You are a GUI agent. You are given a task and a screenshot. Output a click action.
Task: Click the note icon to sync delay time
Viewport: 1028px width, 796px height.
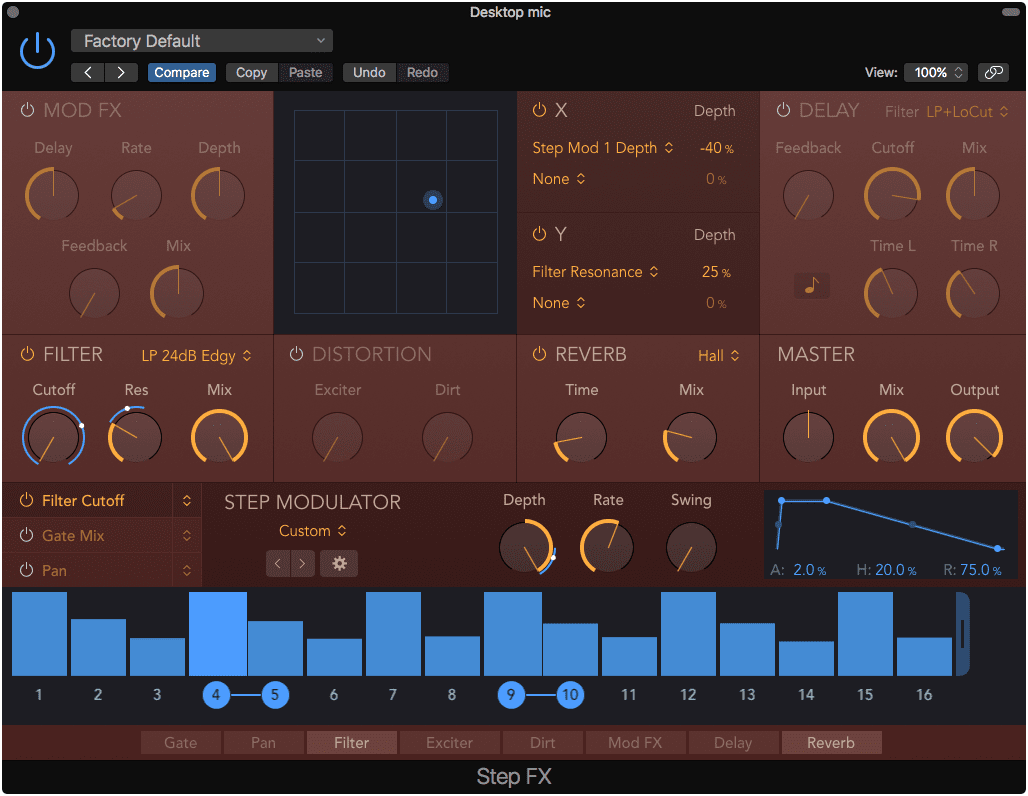click(811, 285)
